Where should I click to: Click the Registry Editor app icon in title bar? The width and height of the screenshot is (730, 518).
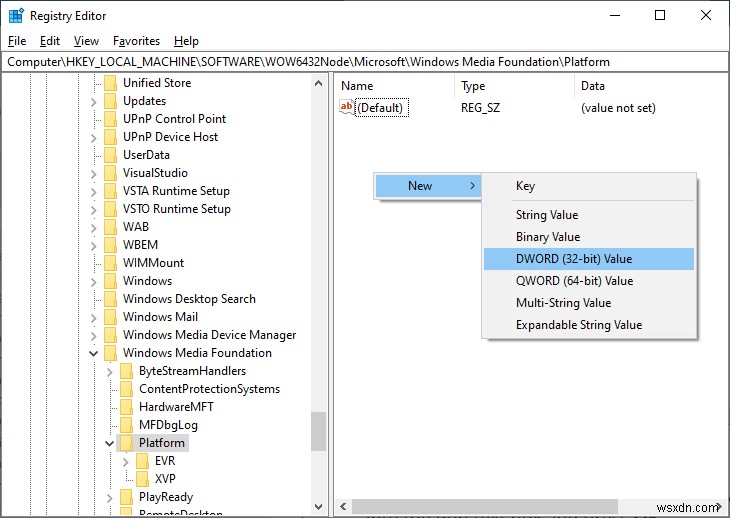pyautogui.click(x=14, y=15)
